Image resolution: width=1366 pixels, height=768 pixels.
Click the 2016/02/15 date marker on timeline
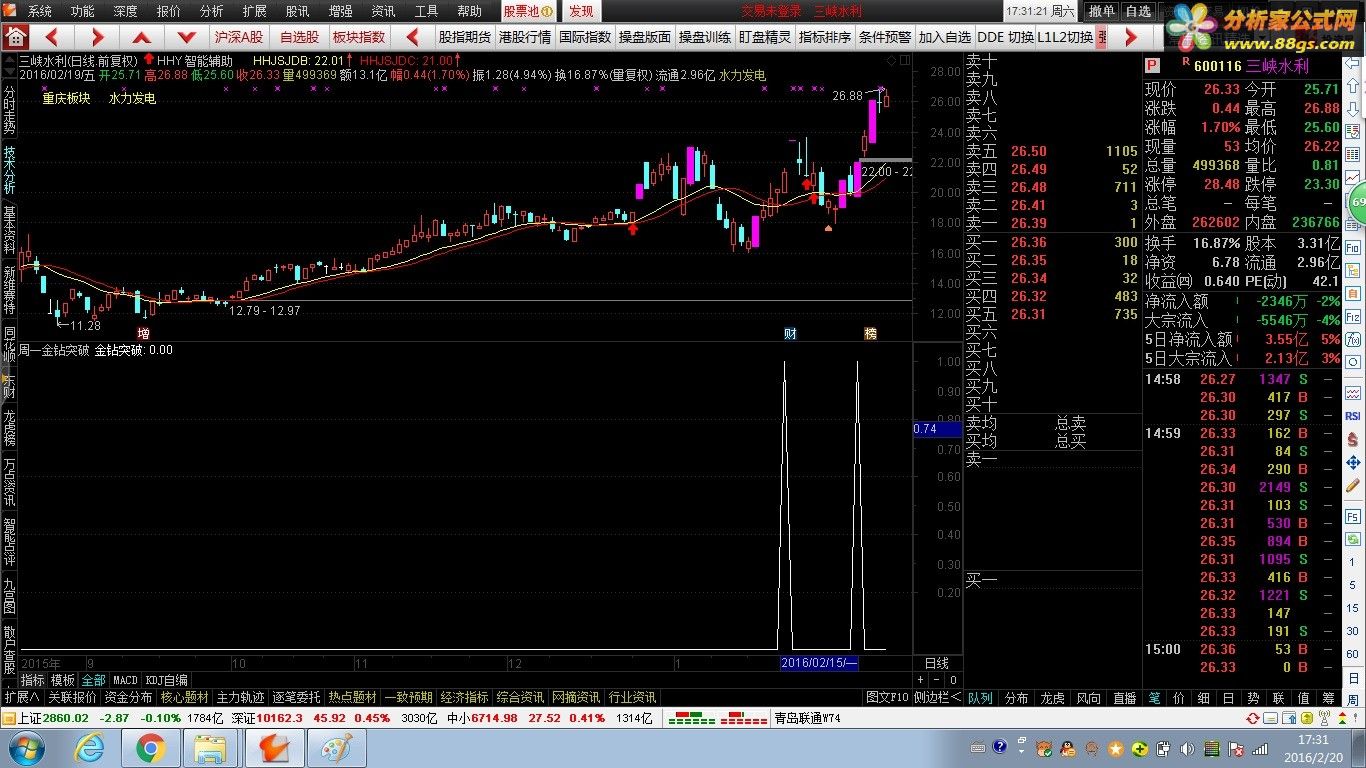click(x=819, y=663)
